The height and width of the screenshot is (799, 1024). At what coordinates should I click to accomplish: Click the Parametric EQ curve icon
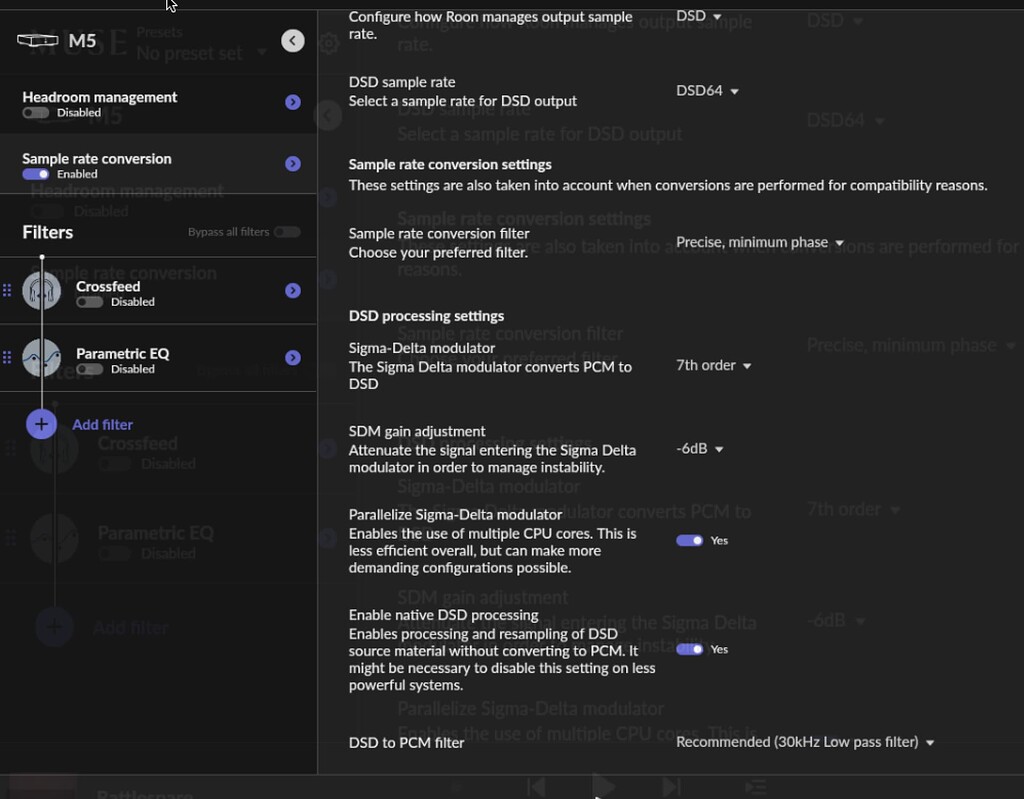(41, 358)
